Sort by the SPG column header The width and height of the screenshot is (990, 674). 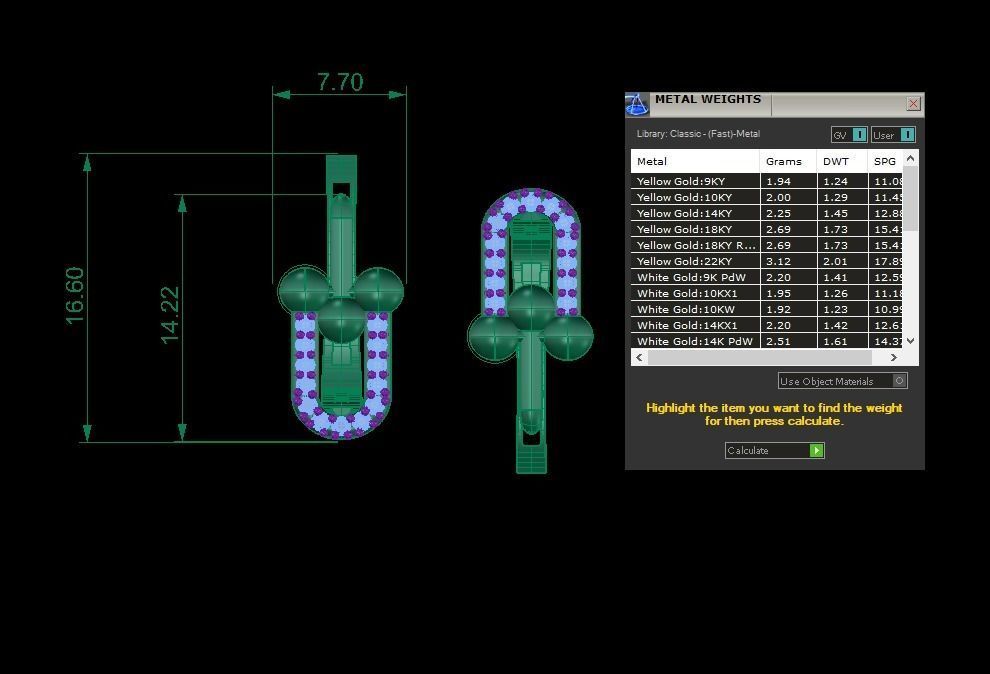pyautogui.click(x=885, y=161)
